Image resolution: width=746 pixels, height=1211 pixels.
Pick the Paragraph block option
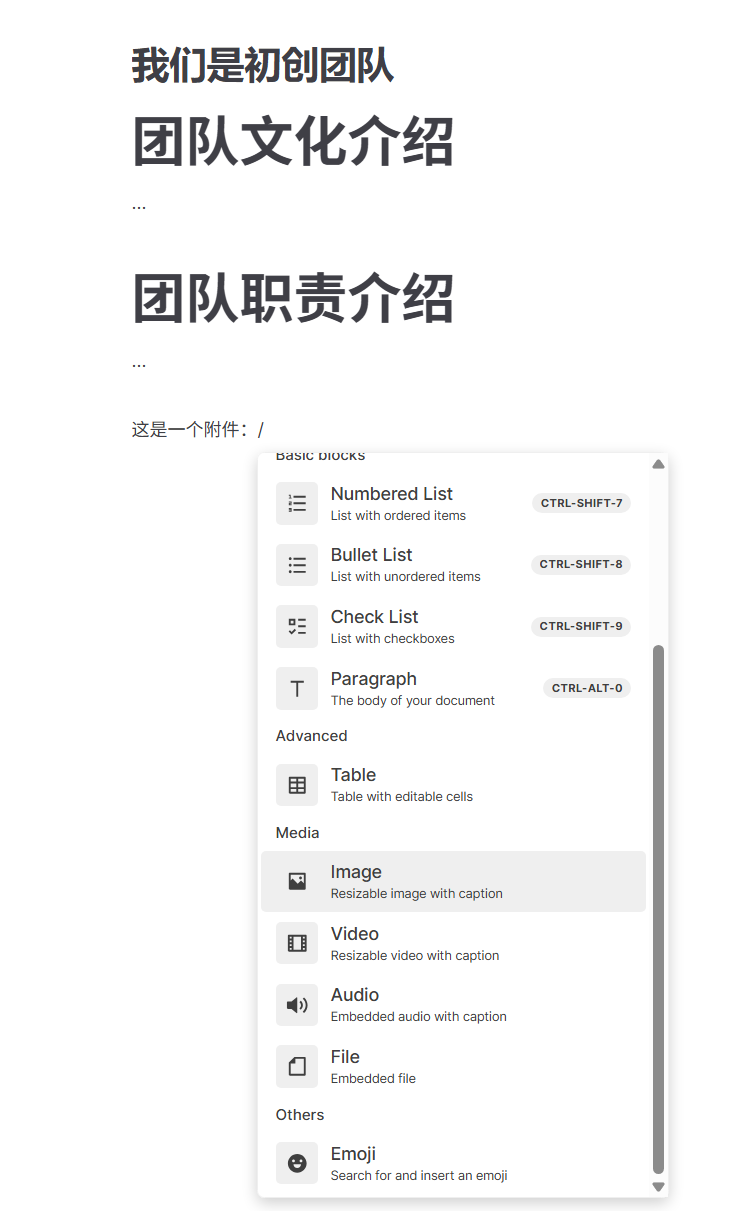click(x=453, y=689)
